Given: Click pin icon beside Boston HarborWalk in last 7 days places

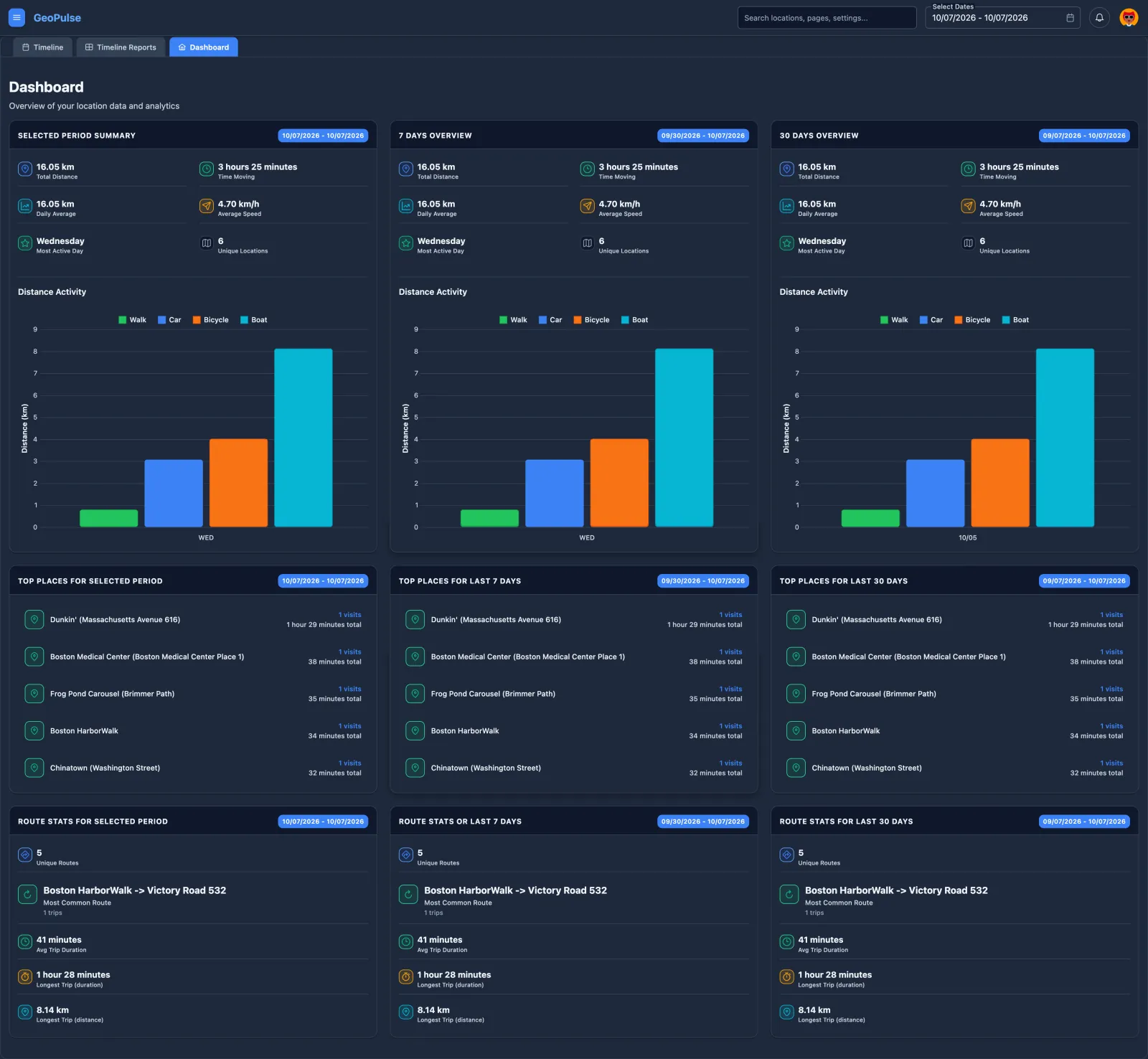Looking at the screenshot, I should click(415, 730).
